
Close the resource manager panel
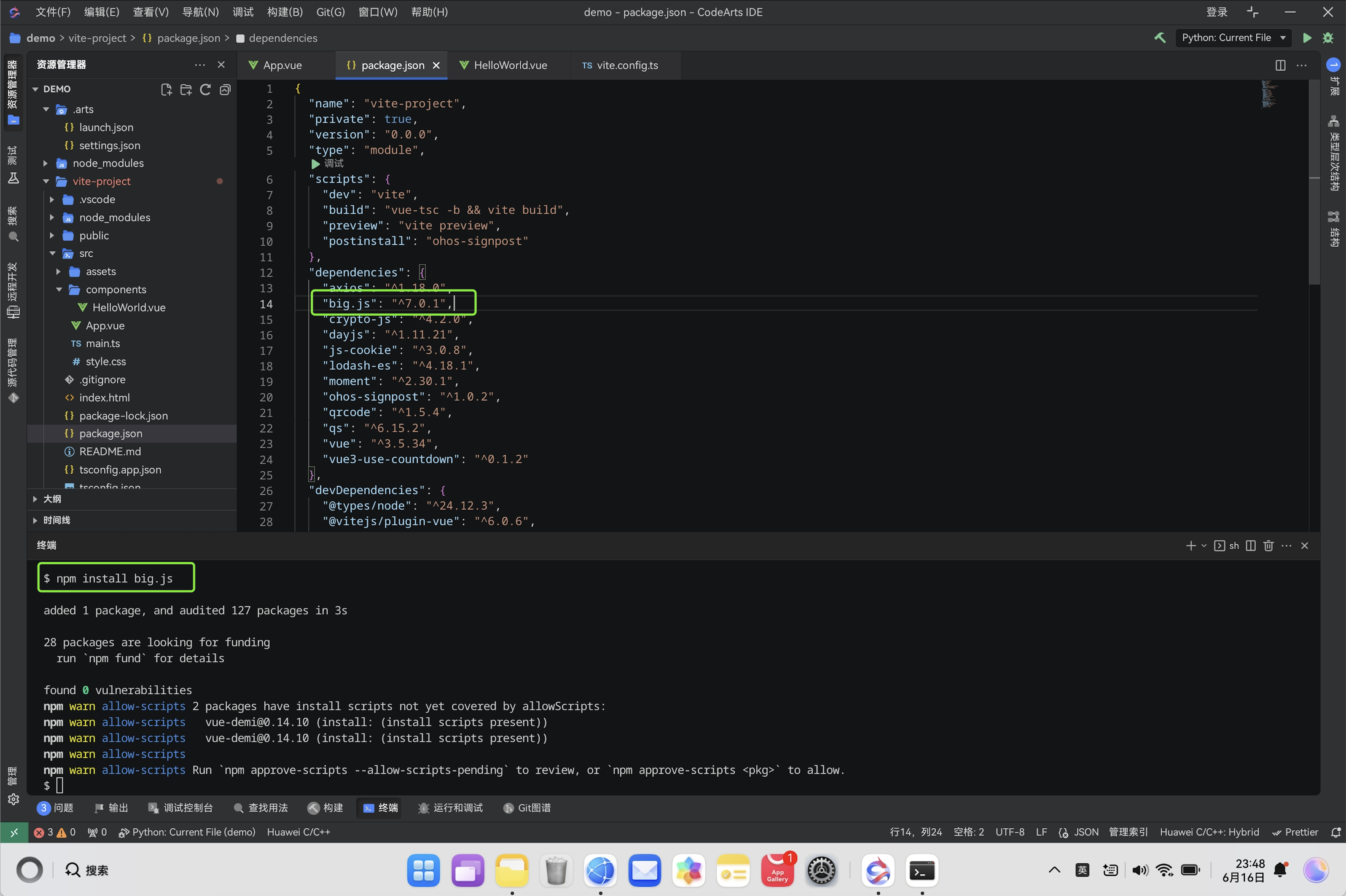221,65
